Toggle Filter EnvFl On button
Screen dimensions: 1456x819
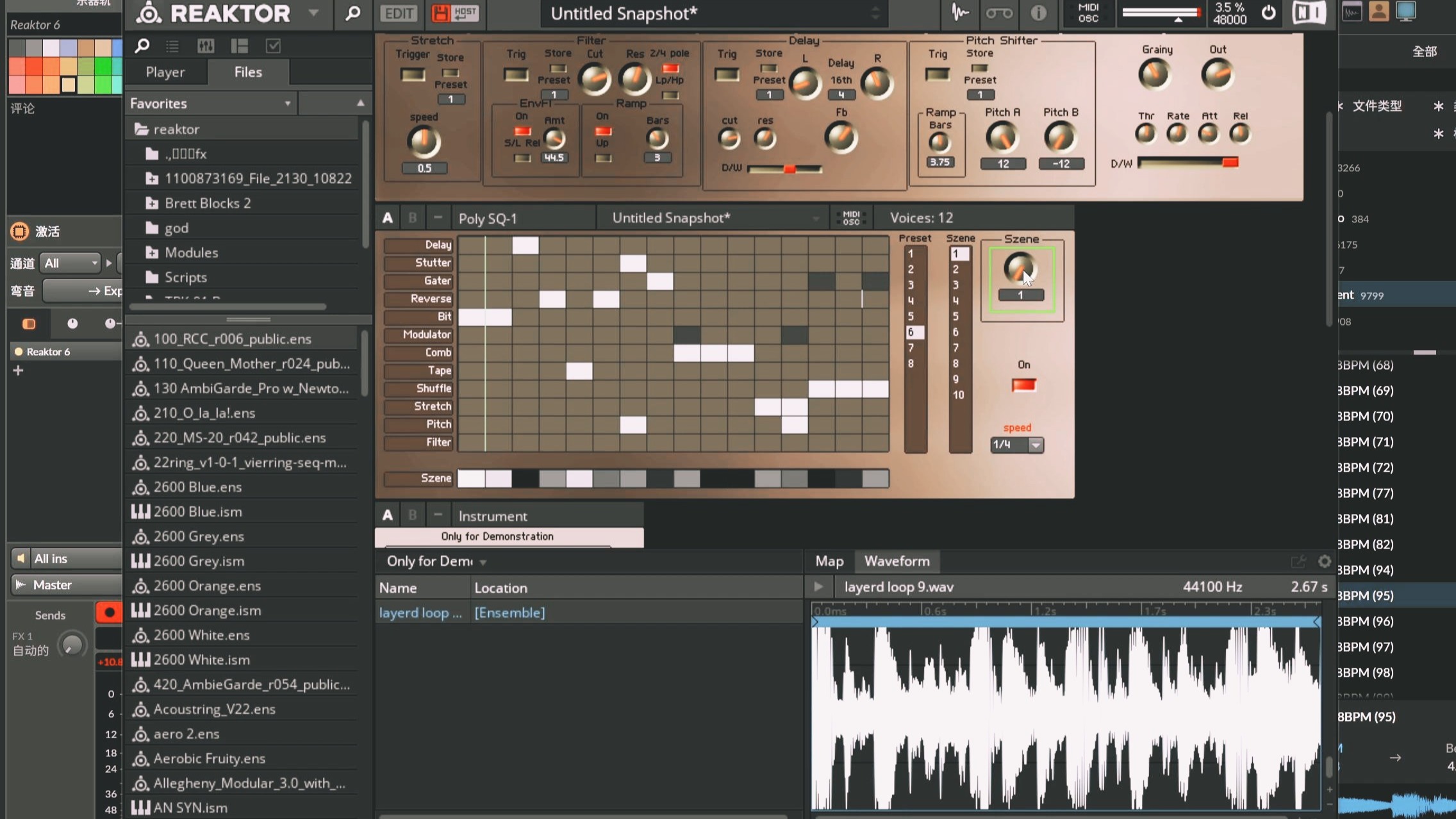coord(523,131)
